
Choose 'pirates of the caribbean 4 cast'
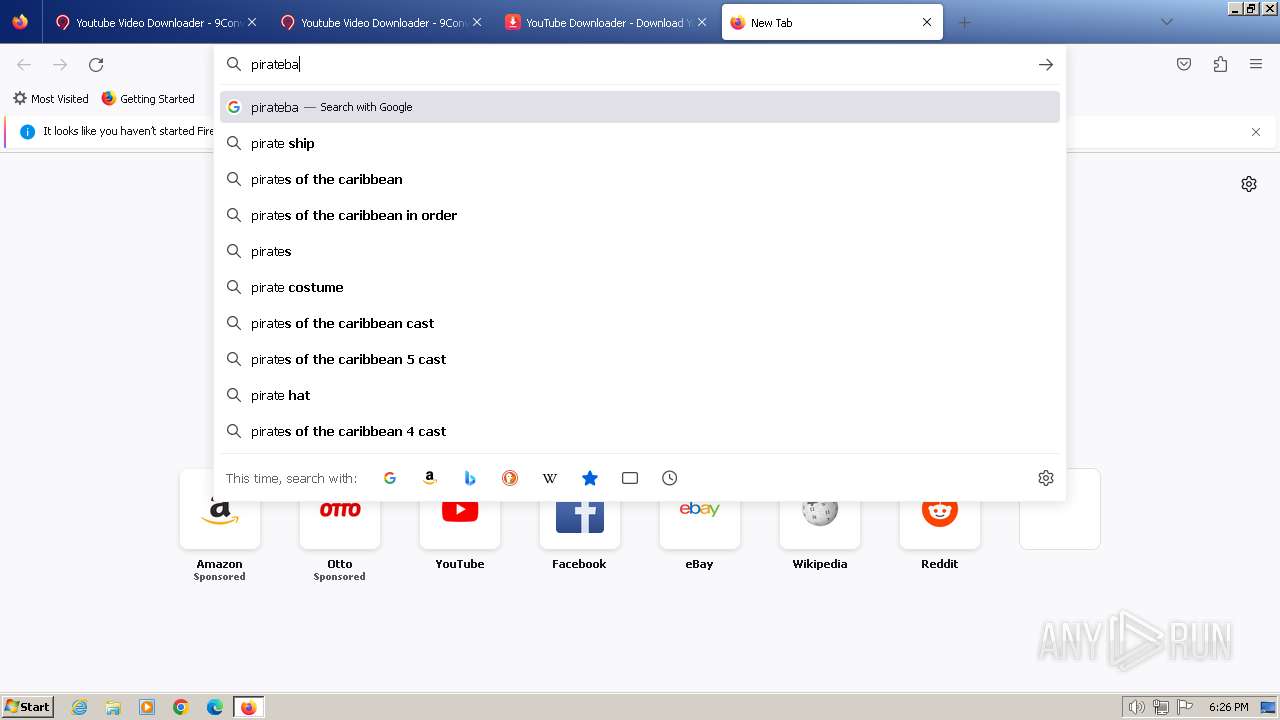point(640,431)
